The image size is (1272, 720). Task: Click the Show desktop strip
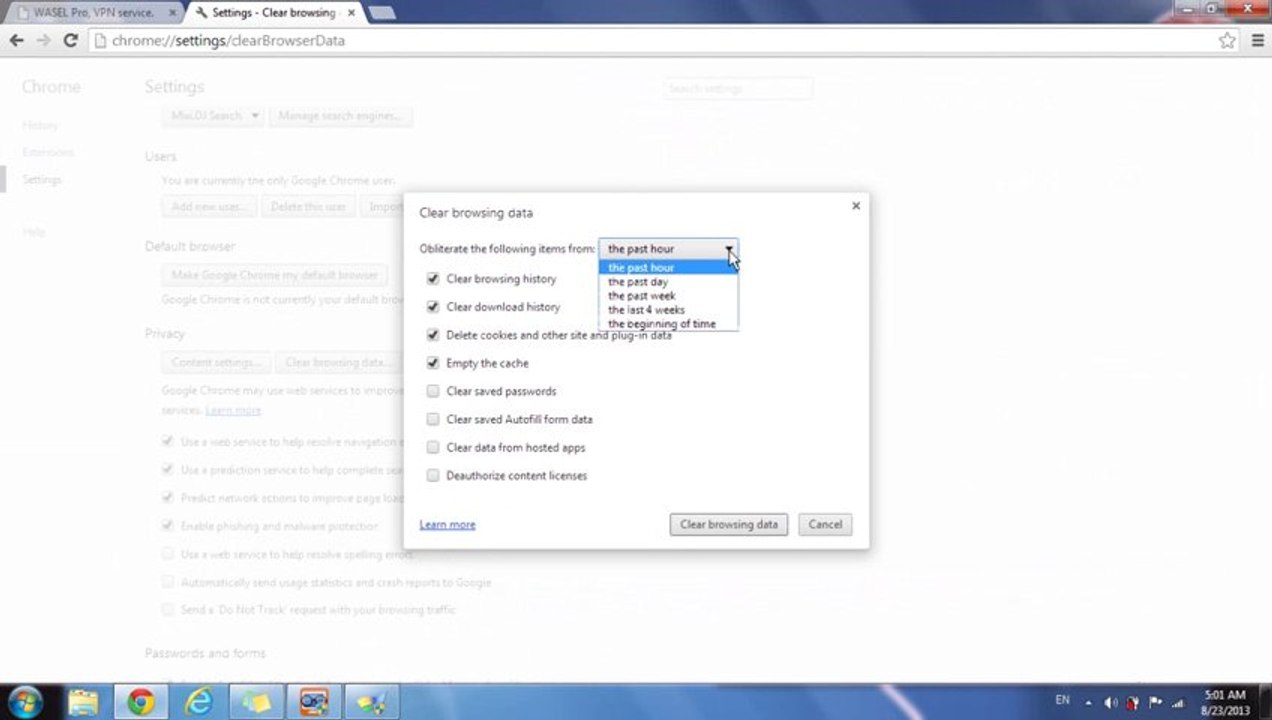(x=1265, y=702)
